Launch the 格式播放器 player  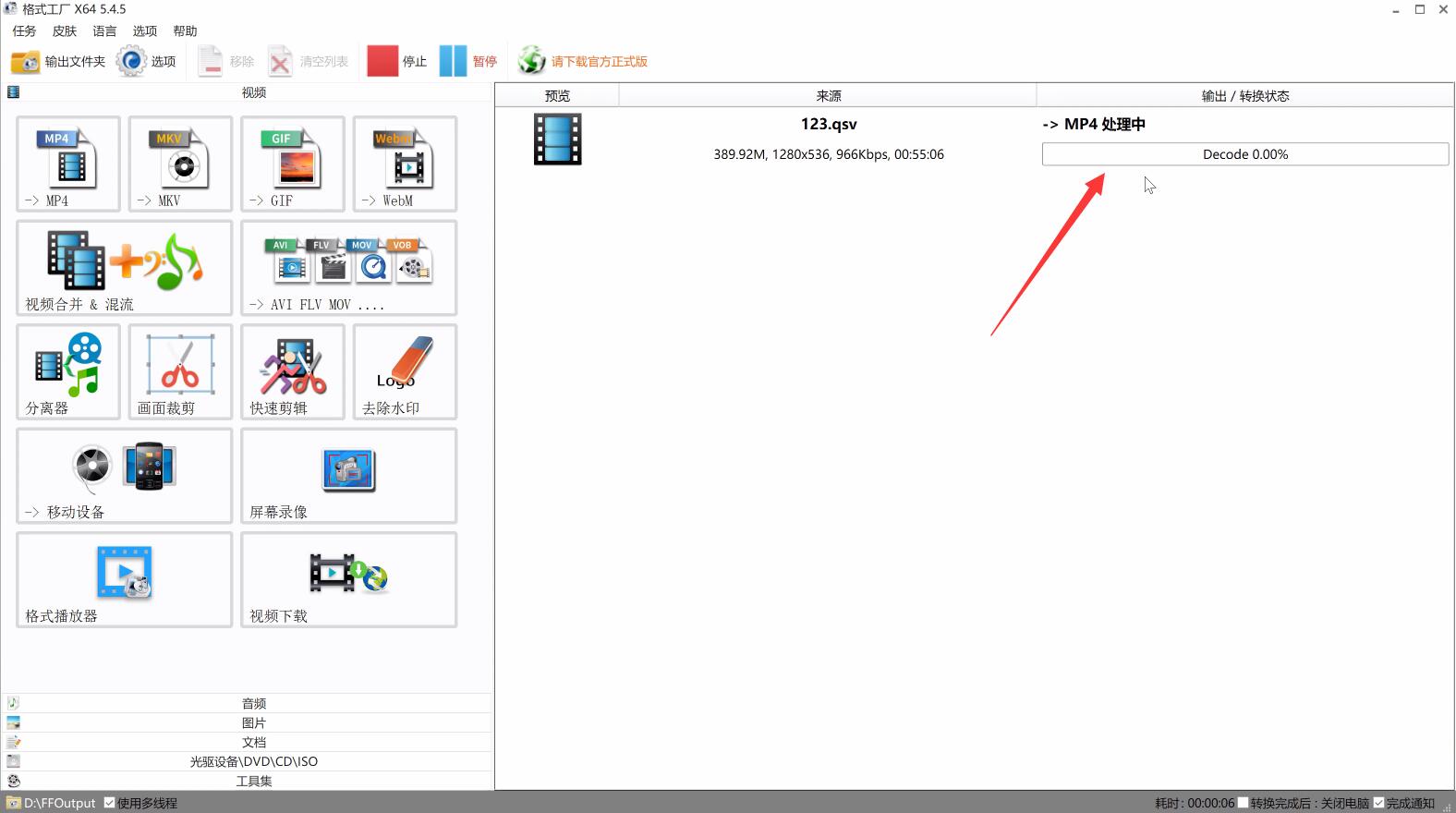pos(124,579)
